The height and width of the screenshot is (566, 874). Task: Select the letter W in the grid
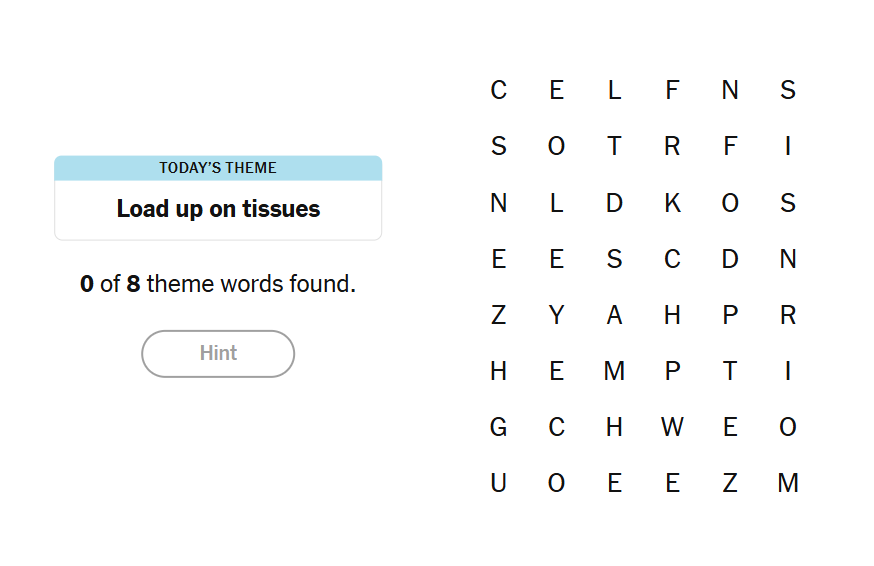(672, 428)
